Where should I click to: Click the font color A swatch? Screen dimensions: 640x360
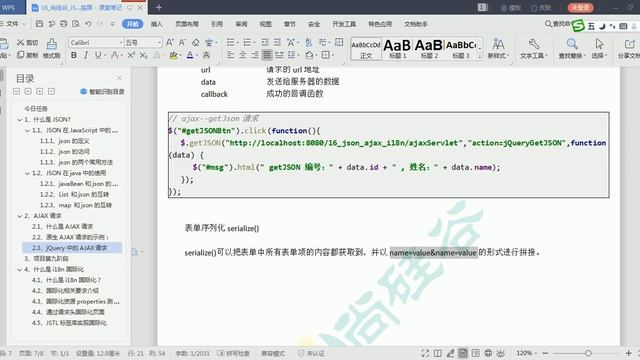click(x=190, y=55)
